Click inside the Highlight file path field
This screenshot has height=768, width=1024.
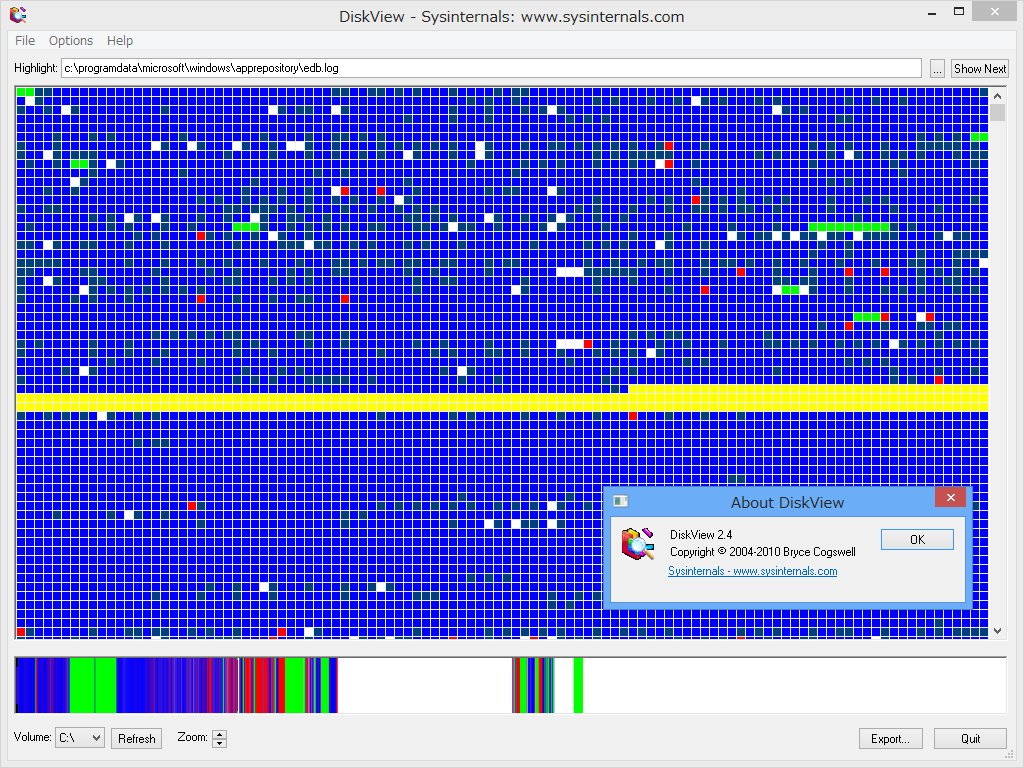click(490, 68)
